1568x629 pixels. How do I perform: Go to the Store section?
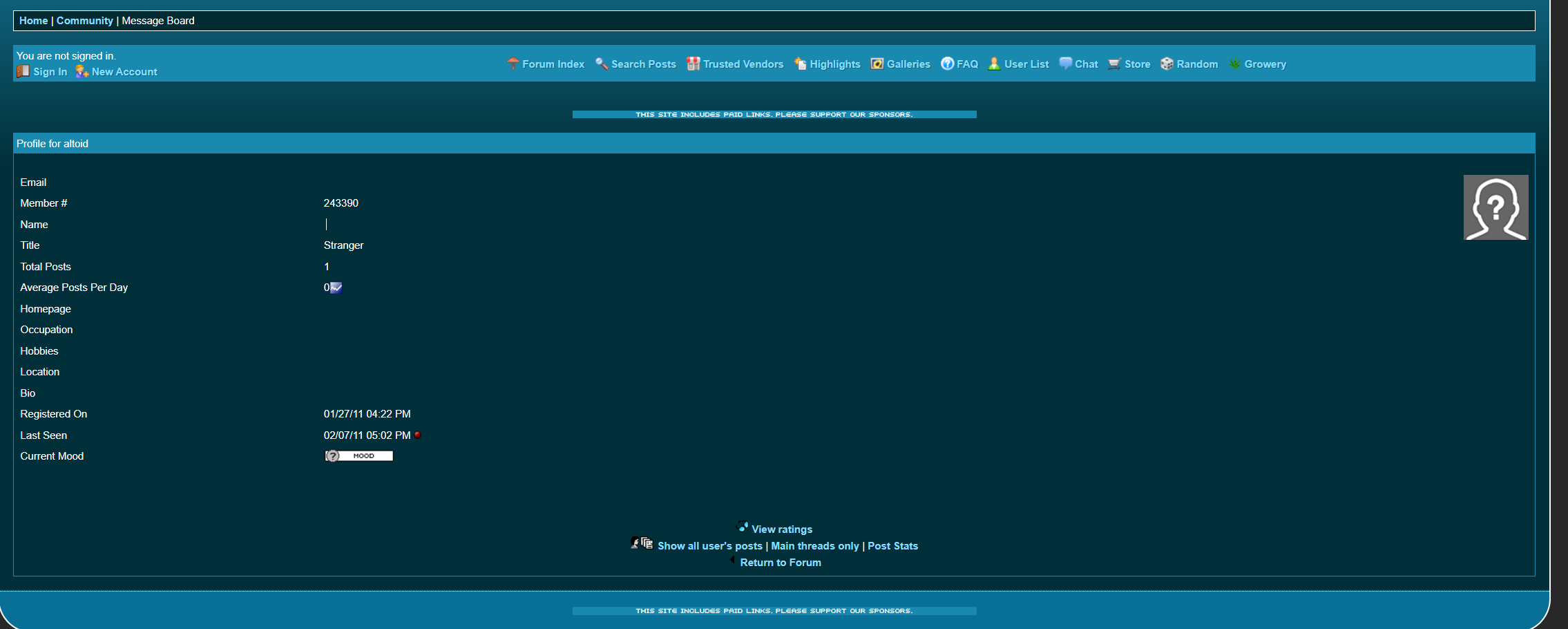(x=1137, y=64)
